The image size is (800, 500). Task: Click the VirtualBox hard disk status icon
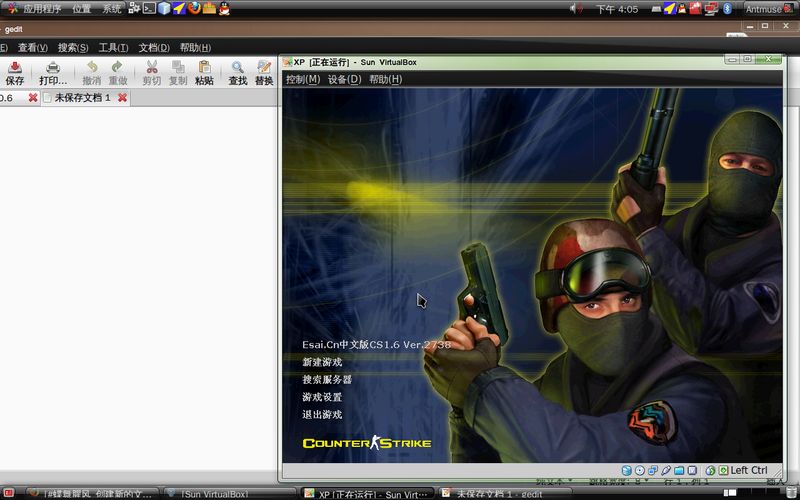627,470
